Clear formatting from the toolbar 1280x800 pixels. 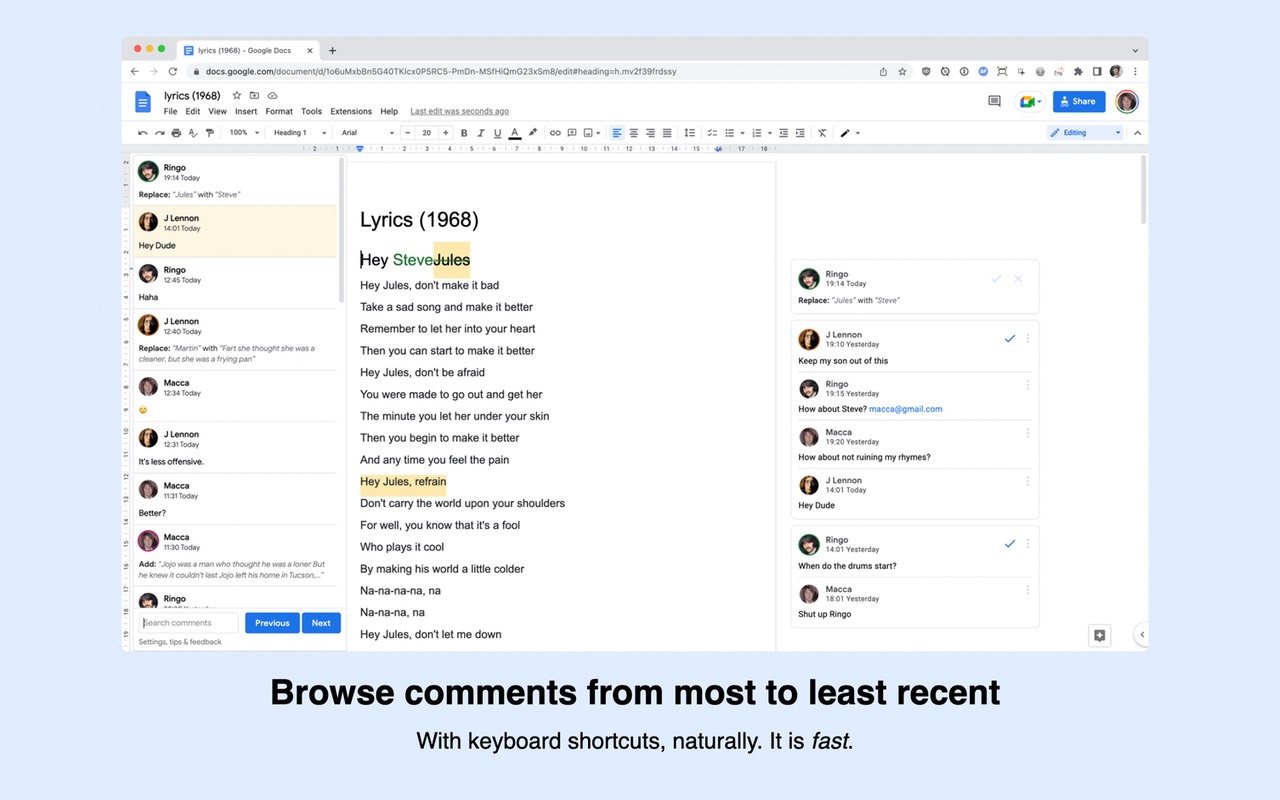click(x=822, y=133)
